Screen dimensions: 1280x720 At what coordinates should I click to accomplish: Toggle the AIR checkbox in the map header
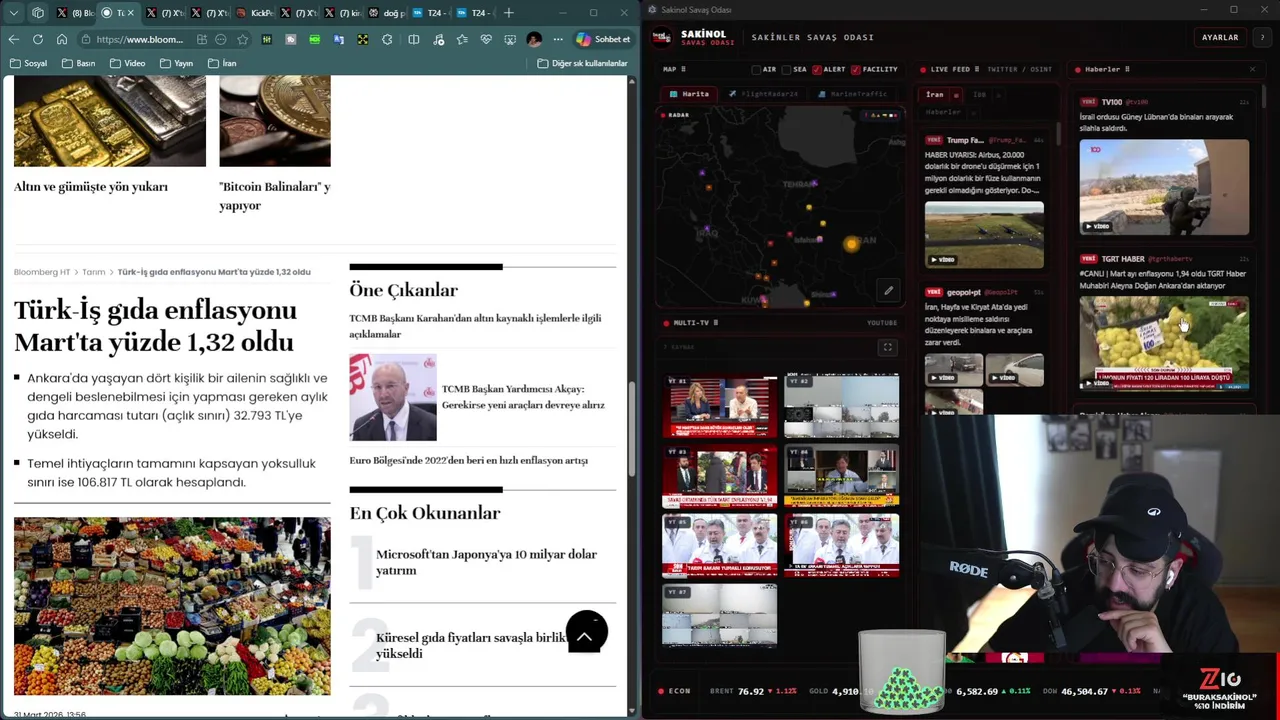click(x=756, y=69)
